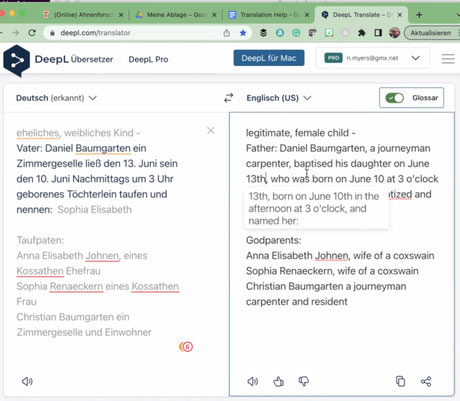Open the browser side panel icon
460x401 pixels.
tap(378, 33)
